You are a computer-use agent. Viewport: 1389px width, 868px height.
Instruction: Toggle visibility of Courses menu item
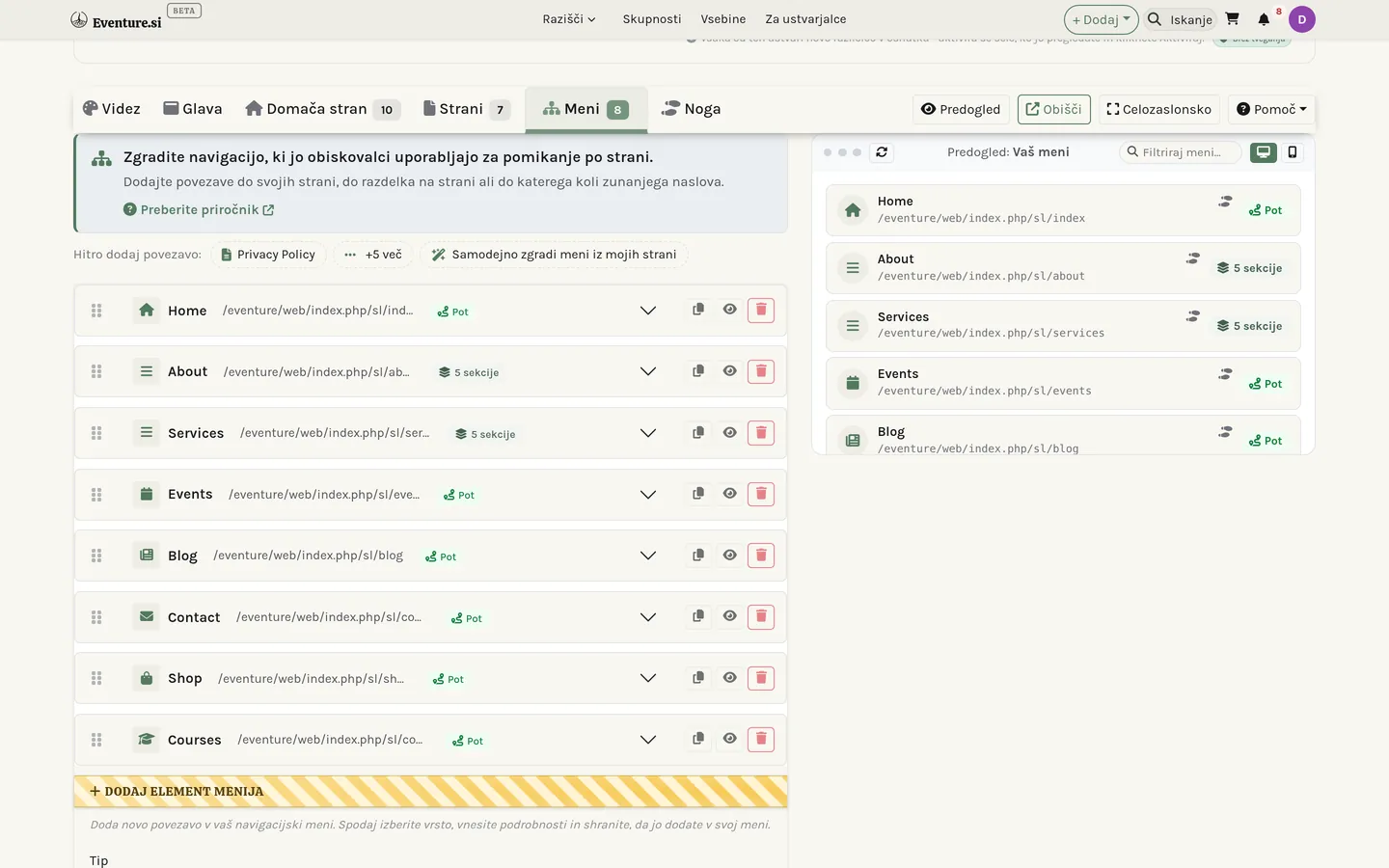pos(730,739)
